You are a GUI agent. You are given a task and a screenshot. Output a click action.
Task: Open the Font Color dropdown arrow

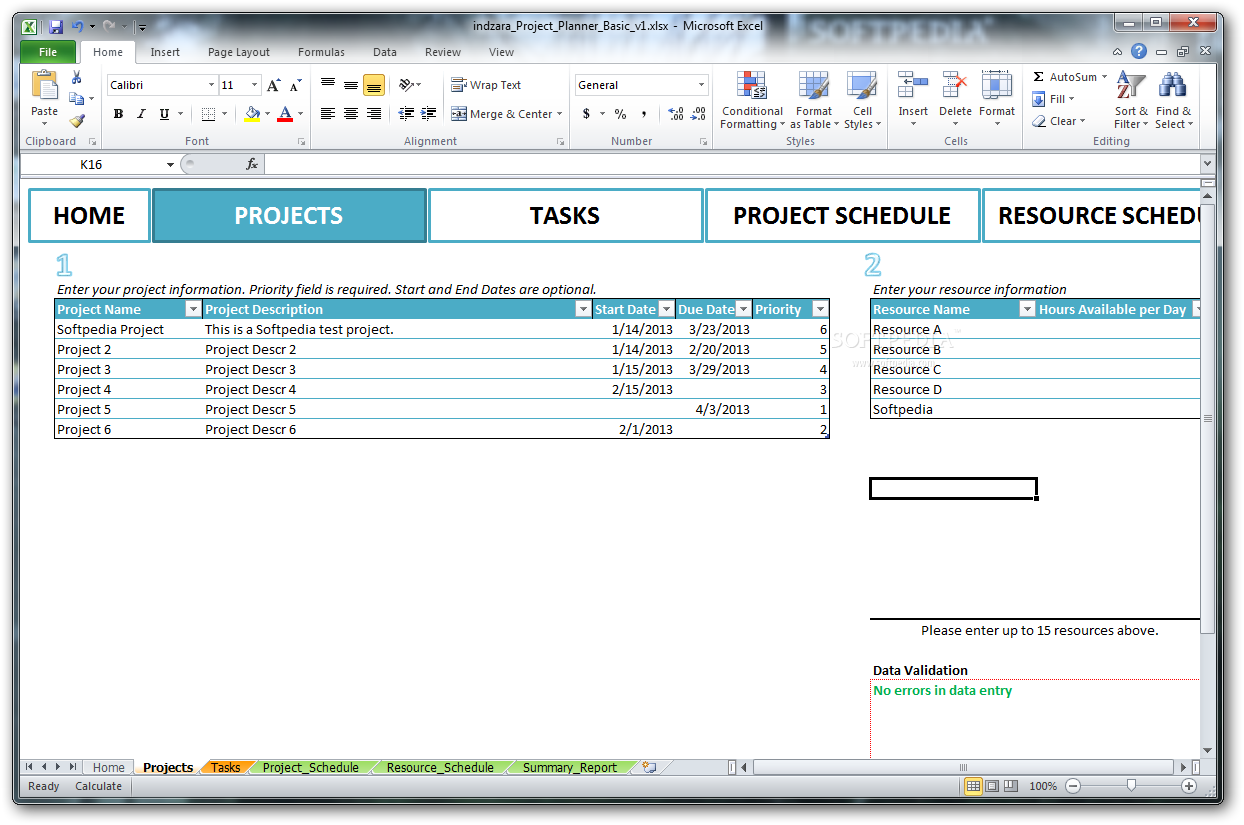(301, 114)
